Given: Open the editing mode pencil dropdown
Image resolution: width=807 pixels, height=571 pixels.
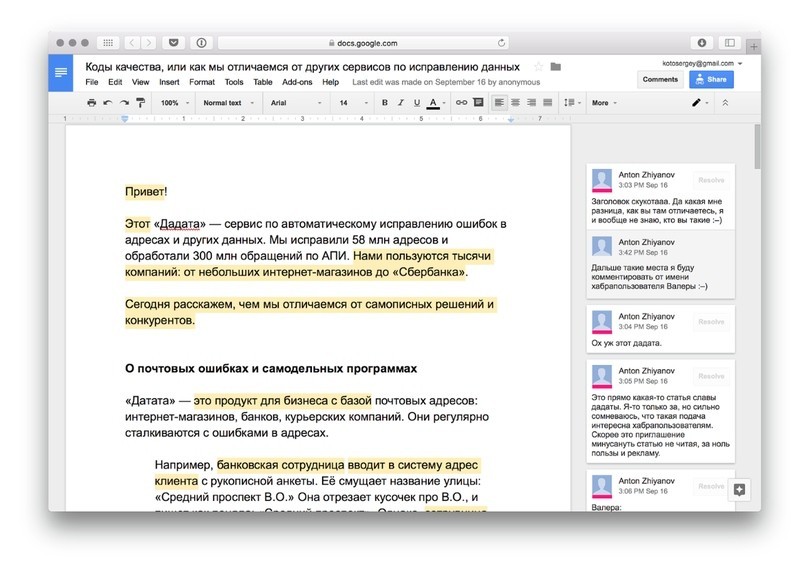Looking at the screenshot, I should (700, 102).
